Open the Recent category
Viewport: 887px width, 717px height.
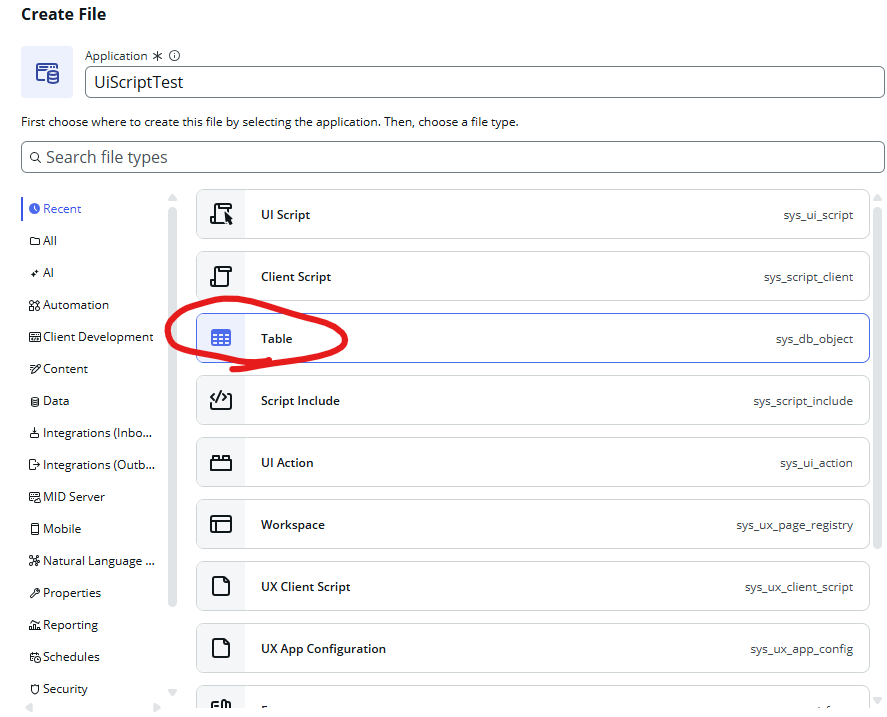point(62,209)
